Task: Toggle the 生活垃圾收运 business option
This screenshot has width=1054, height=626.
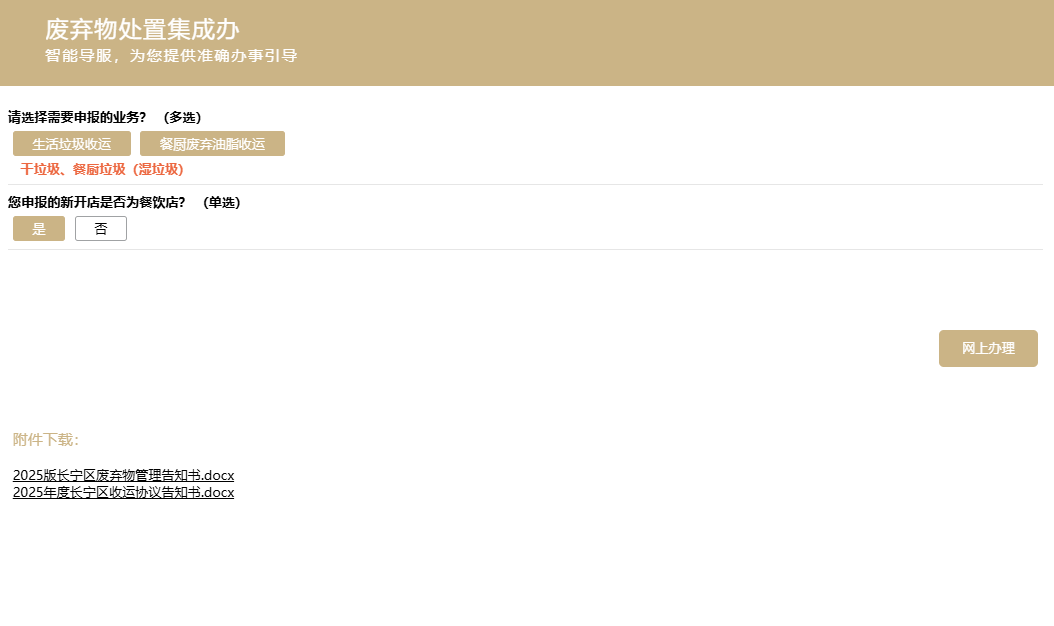Action: point(72,144)
